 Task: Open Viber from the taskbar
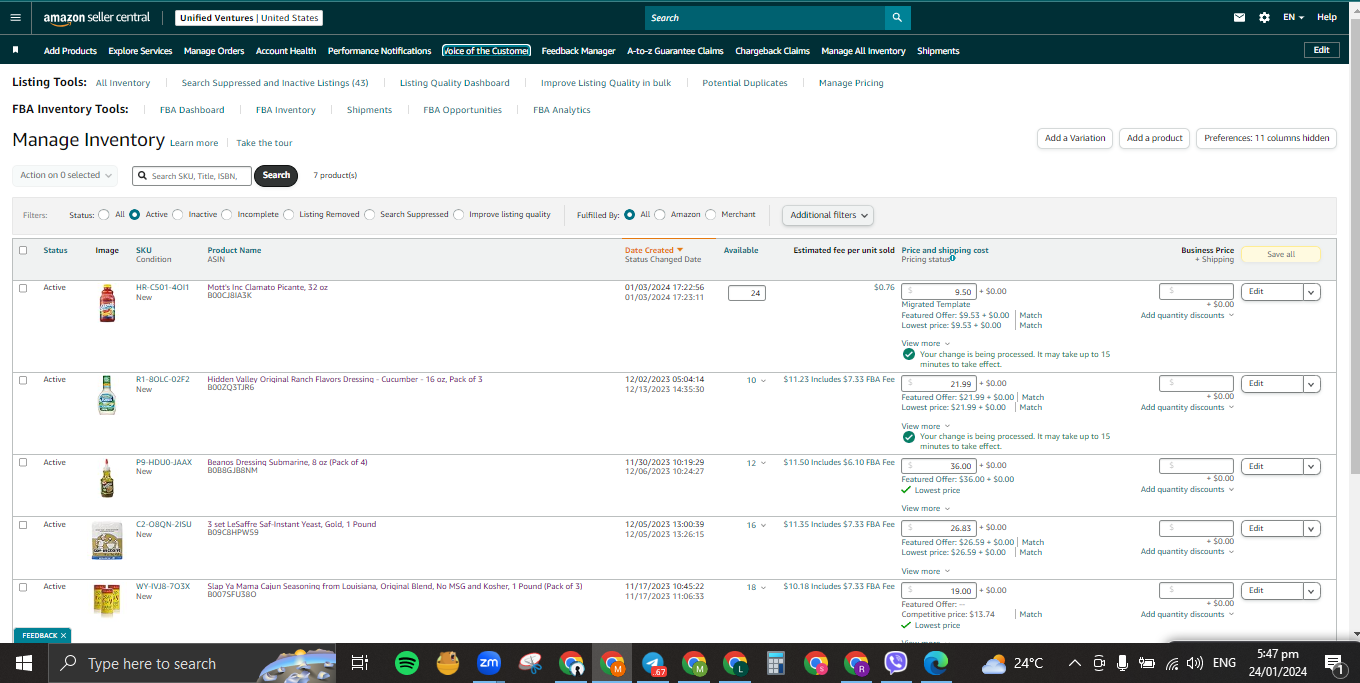click(x=896, y=663)
